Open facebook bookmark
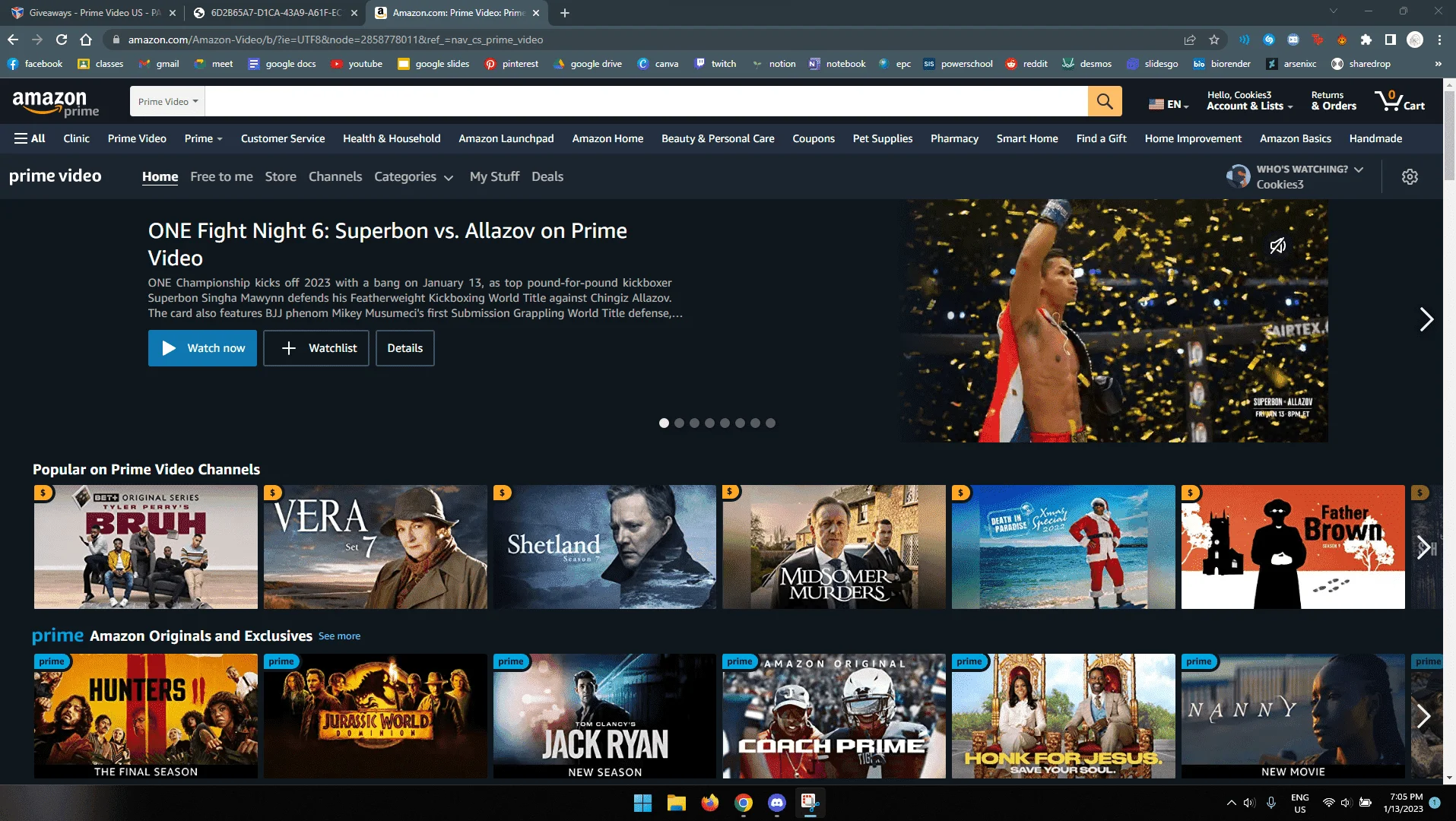The height and width of the screenshot is (821, 1456). [35, 64]
